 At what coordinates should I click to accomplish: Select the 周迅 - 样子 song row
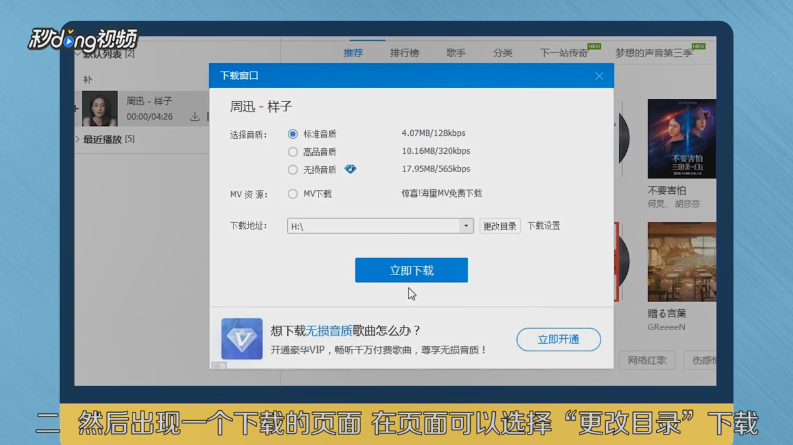pos(142,109)
